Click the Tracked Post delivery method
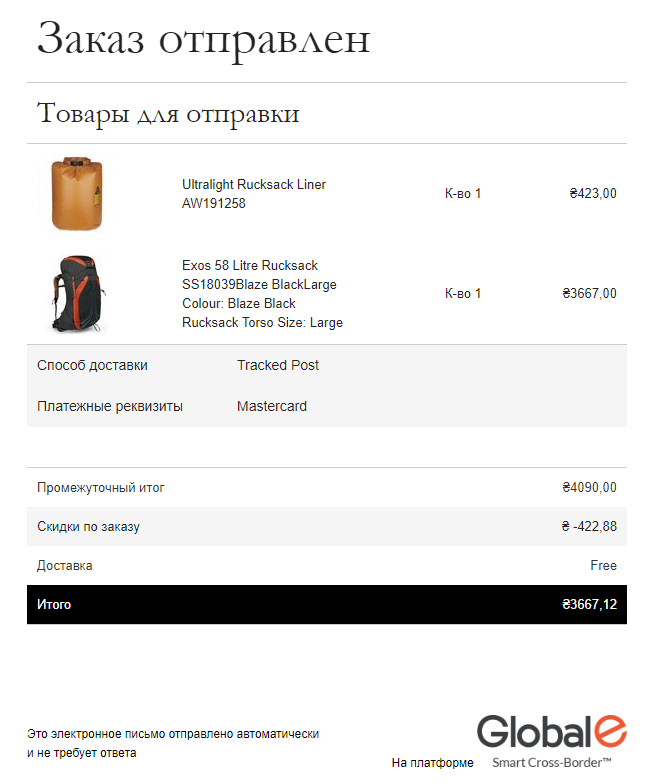 pos(278,365)
